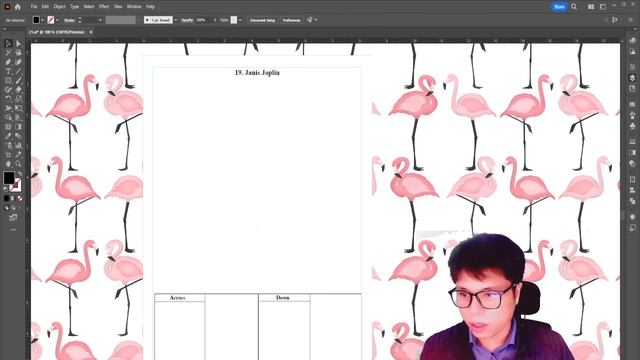The width and height of the screenshot is (640, 360).
Task: Select the Perspective Grid tool
Action: (18, 118)
